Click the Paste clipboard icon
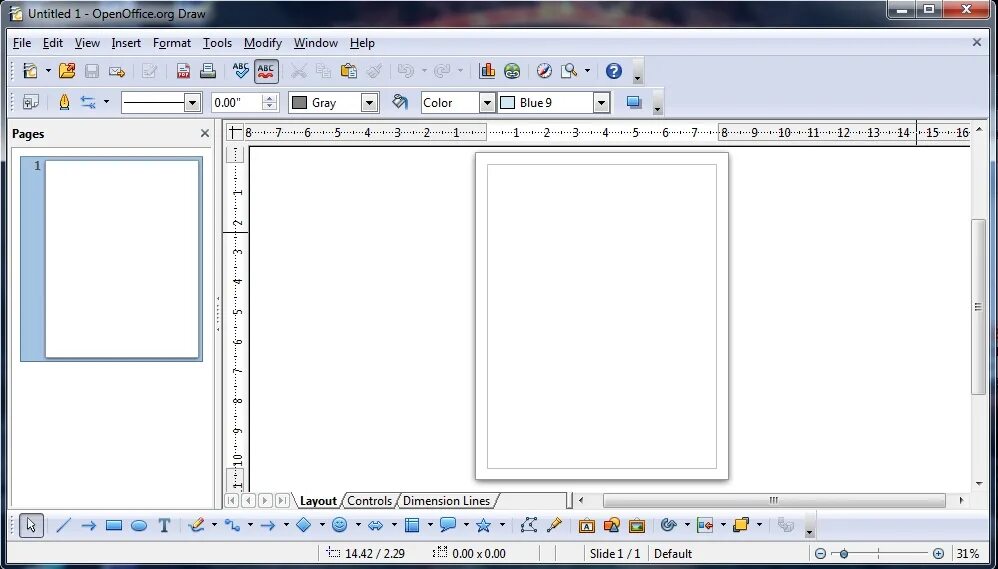This screenshot has width=998, height=569. tap(349, 71)
